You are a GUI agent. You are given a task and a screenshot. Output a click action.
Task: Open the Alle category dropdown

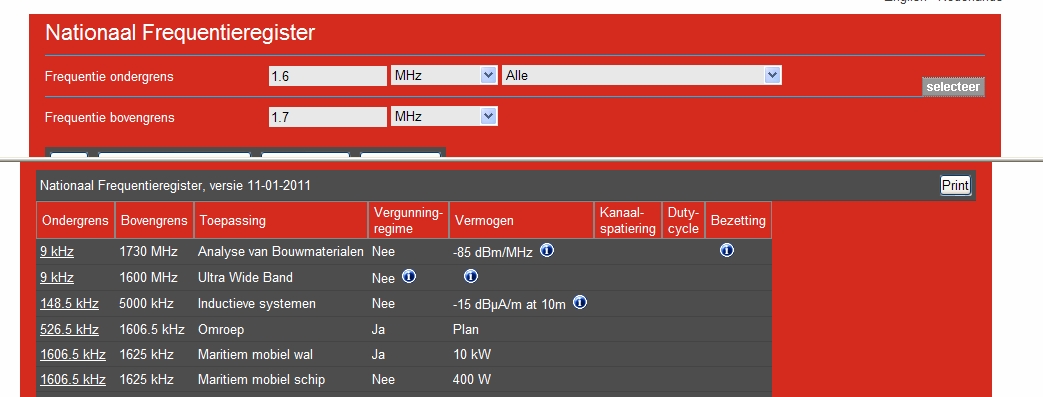641,75
